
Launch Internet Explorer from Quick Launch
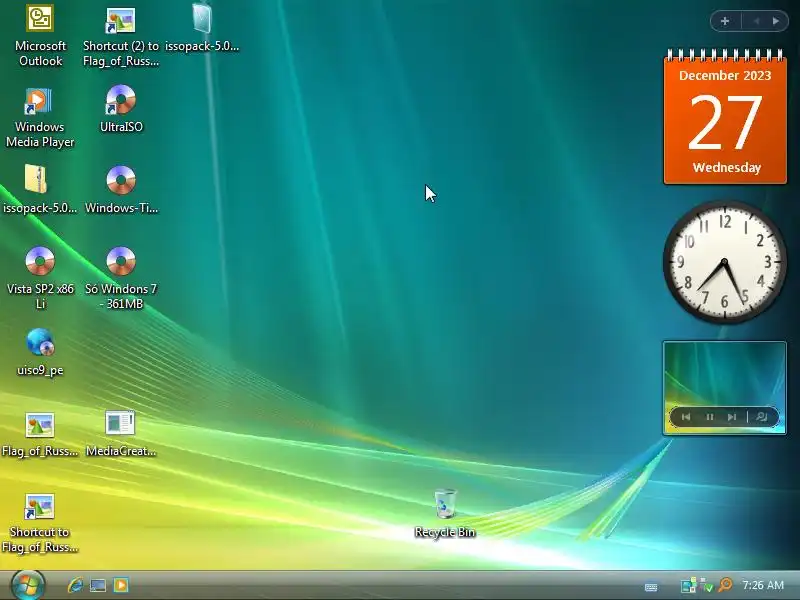75,585
